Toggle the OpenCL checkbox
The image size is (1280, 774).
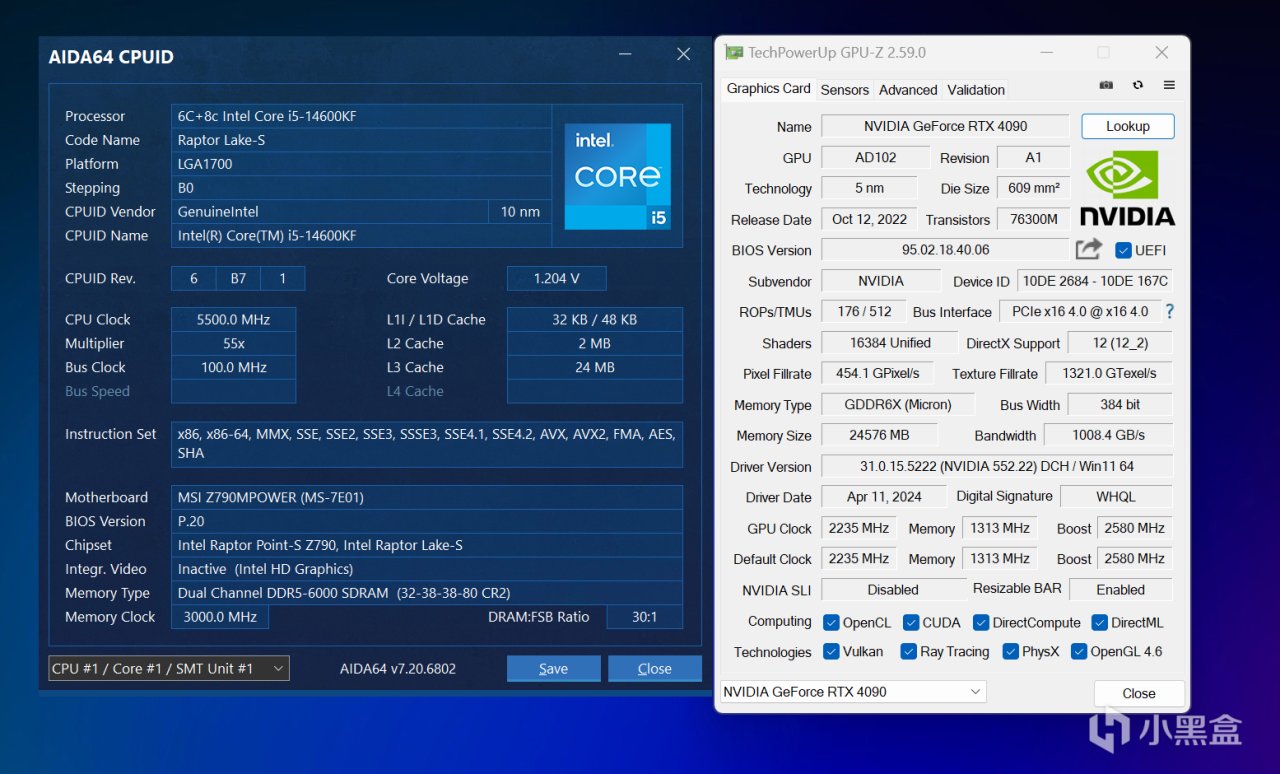point(831,622)
